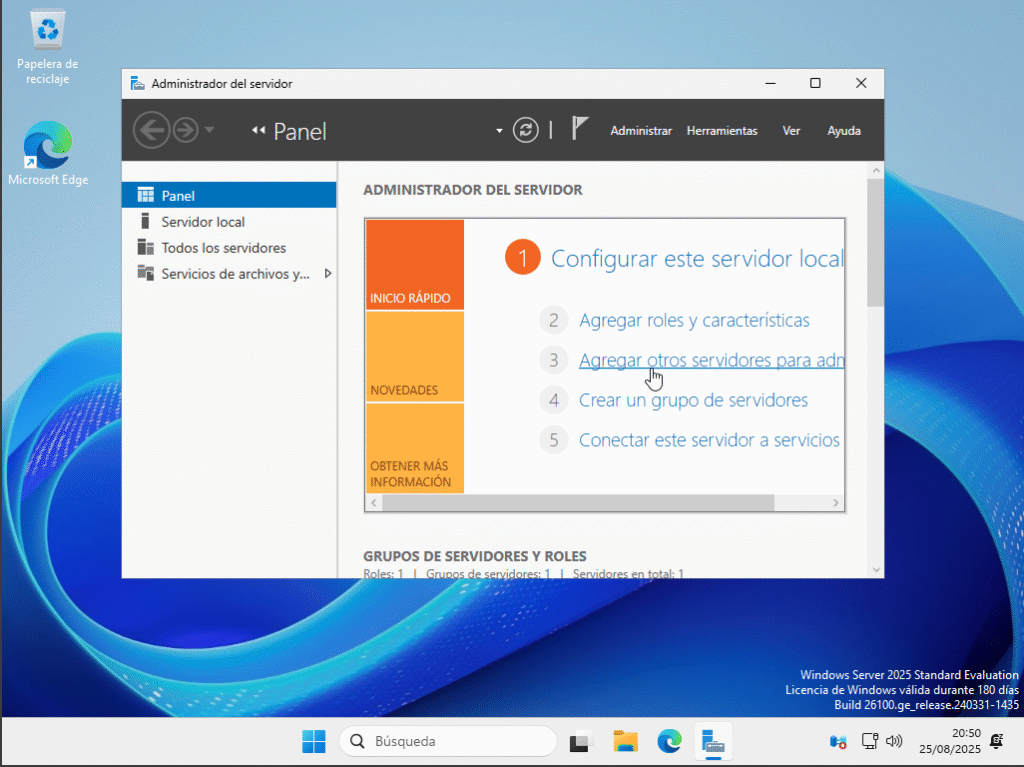Open Task View on the taskbar

coord(579,742)
